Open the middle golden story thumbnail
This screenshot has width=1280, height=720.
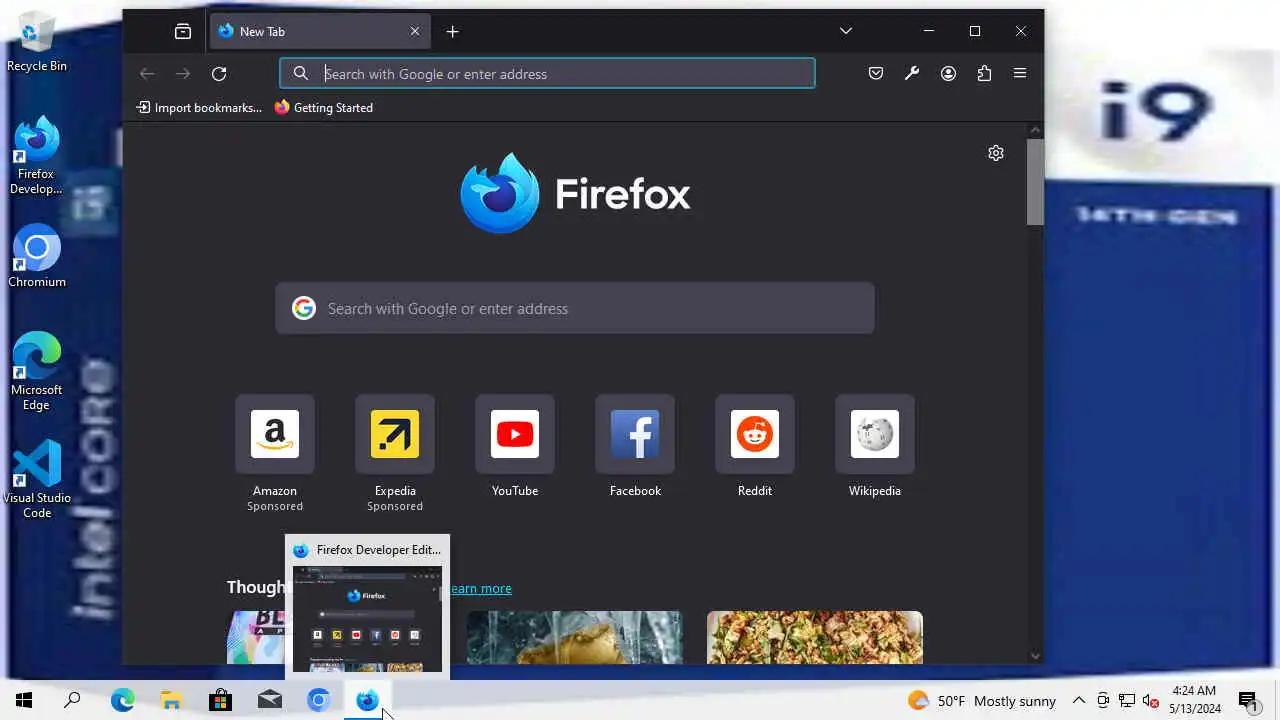pyautogui.click(x=575, y=637)
